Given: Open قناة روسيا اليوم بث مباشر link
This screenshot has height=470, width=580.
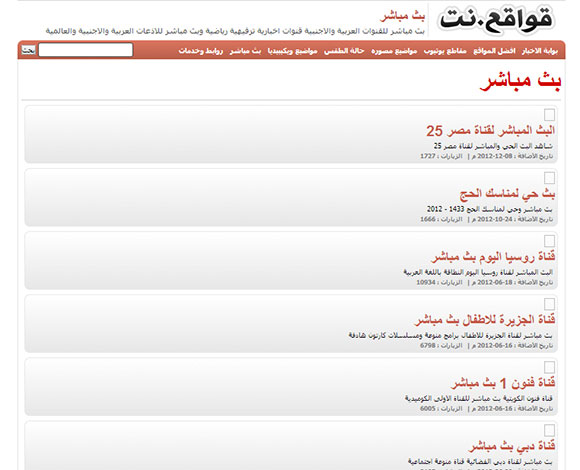Looking at the screenshot, I should pos(493,257).
